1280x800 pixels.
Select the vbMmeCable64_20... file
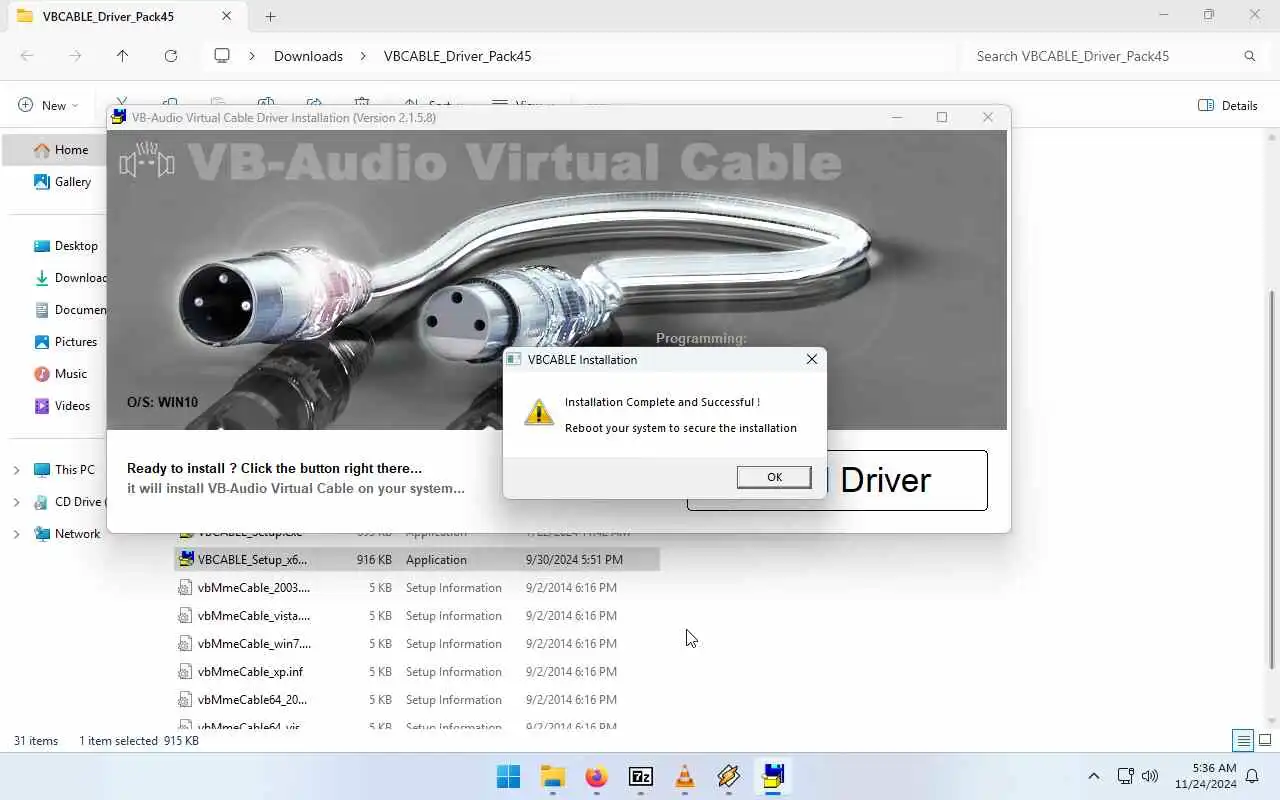(x=417, y=700)
